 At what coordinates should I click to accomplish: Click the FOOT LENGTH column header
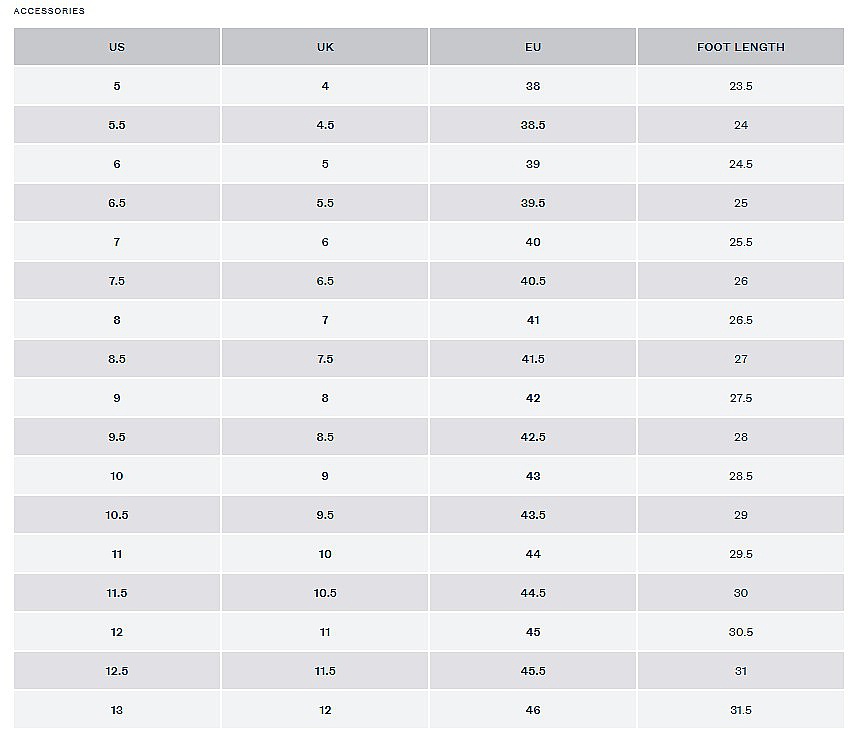(741, 47)
